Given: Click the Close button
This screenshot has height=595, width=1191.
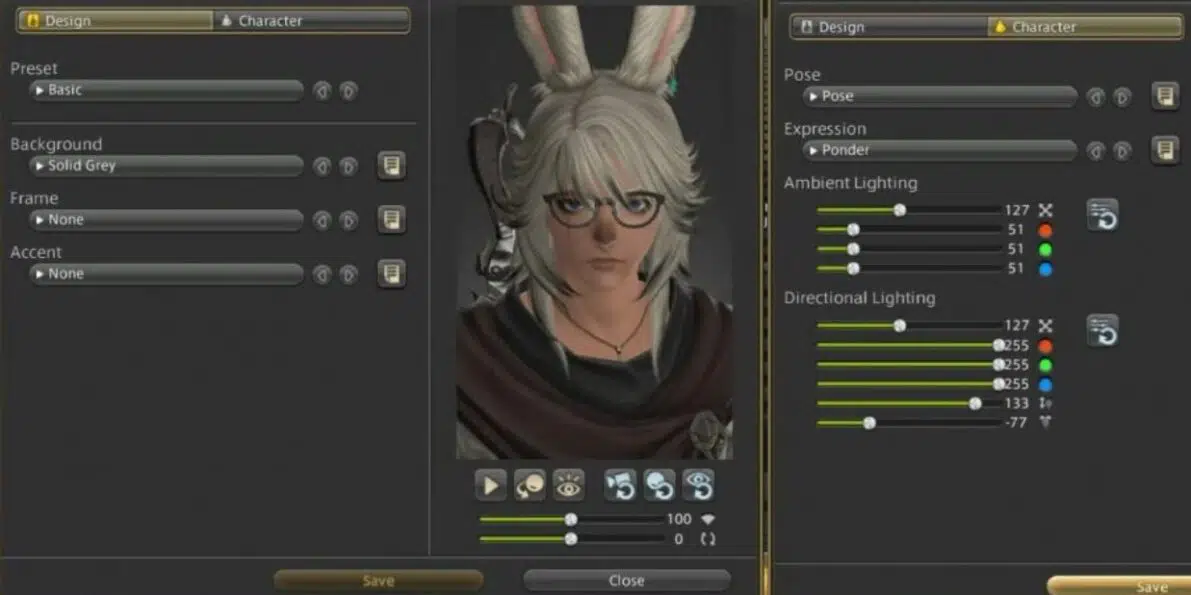Looking at the screenshot, I should click(x=626, y=580).
